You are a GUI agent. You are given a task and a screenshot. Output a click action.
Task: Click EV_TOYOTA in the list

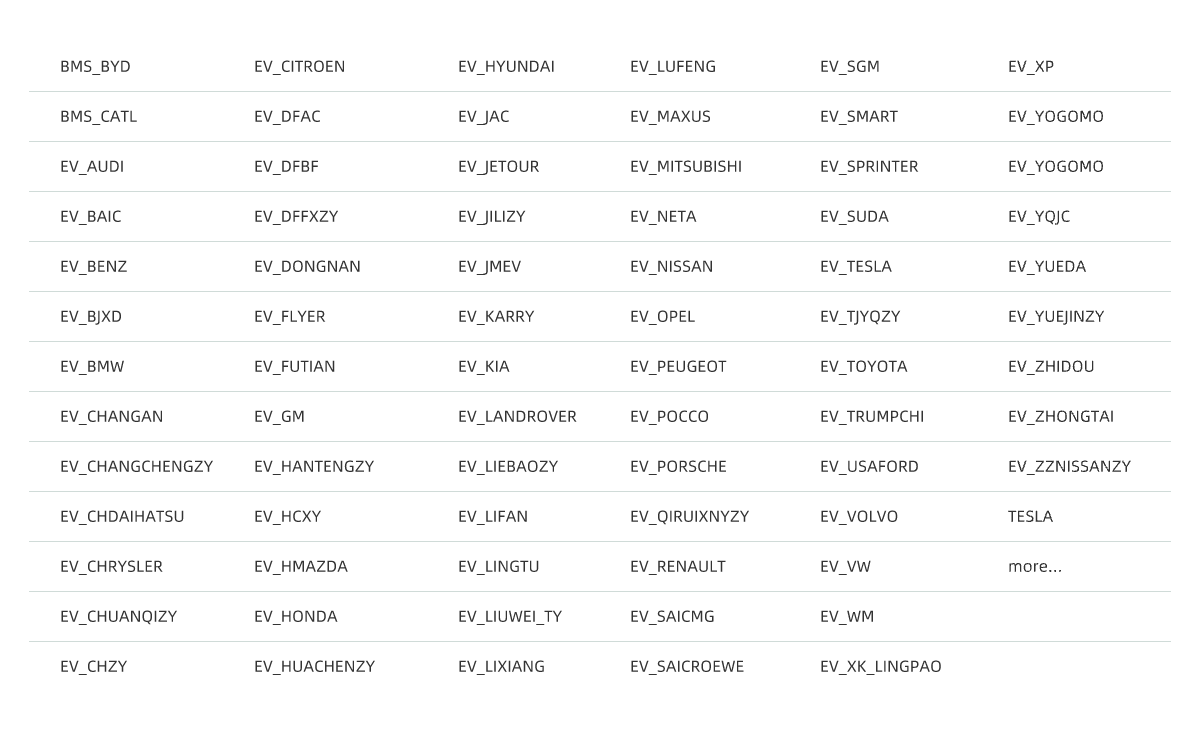point(864,367)
